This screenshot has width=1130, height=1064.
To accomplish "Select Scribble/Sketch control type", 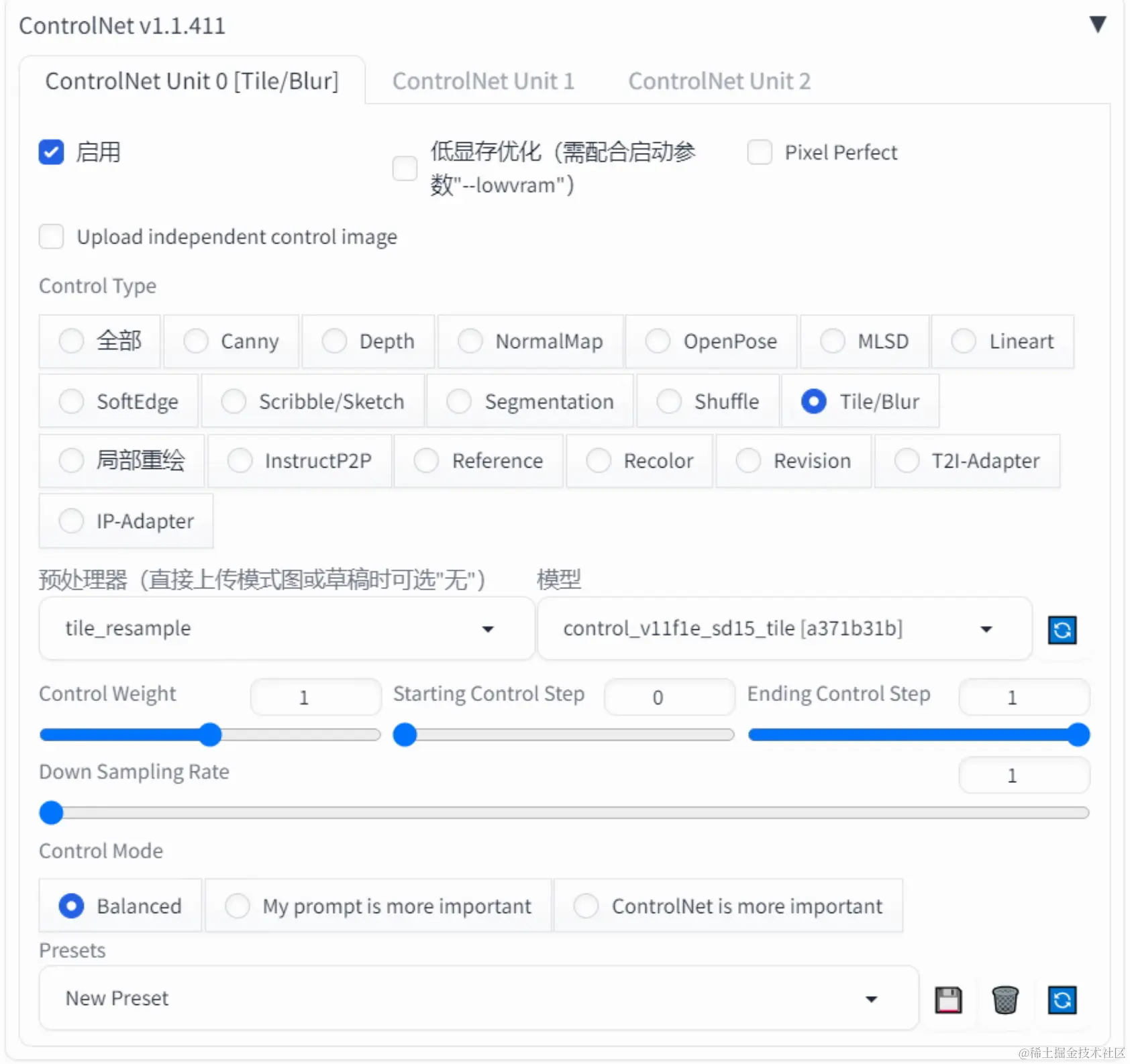I will [313, 401].
